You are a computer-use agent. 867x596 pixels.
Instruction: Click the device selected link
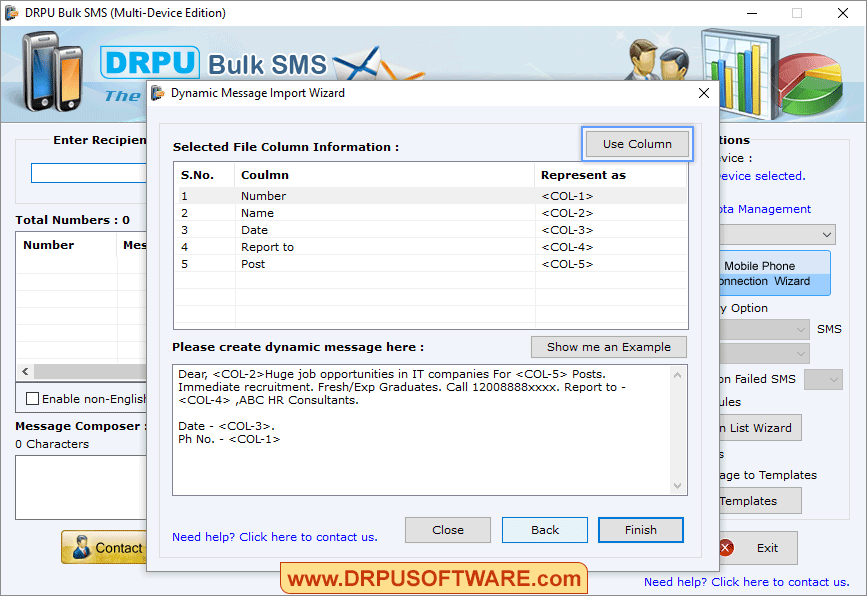tap(762, 176)
